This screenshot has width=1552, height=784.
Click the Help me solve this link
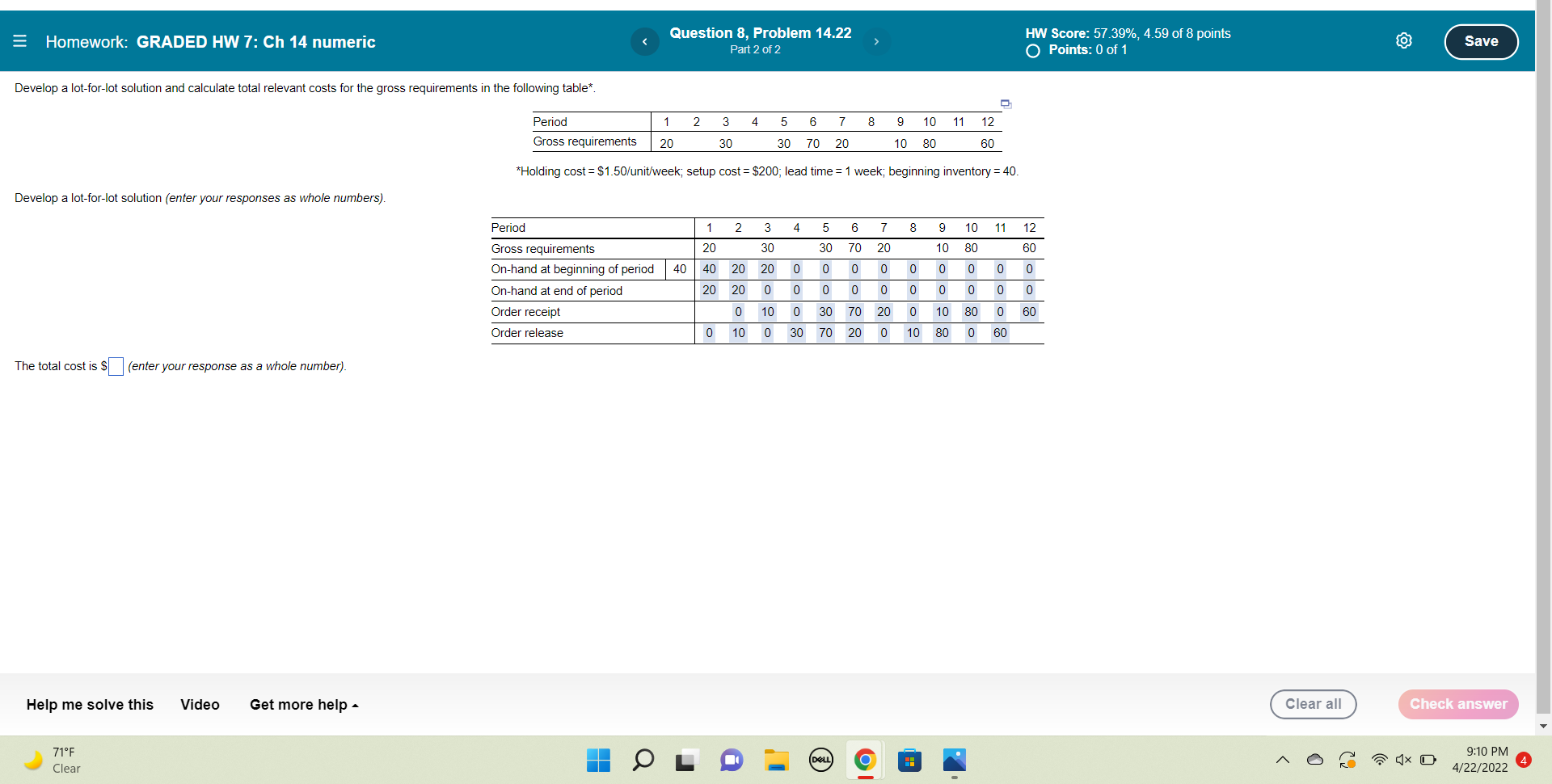pyautogui.click(x=89, y=705)
